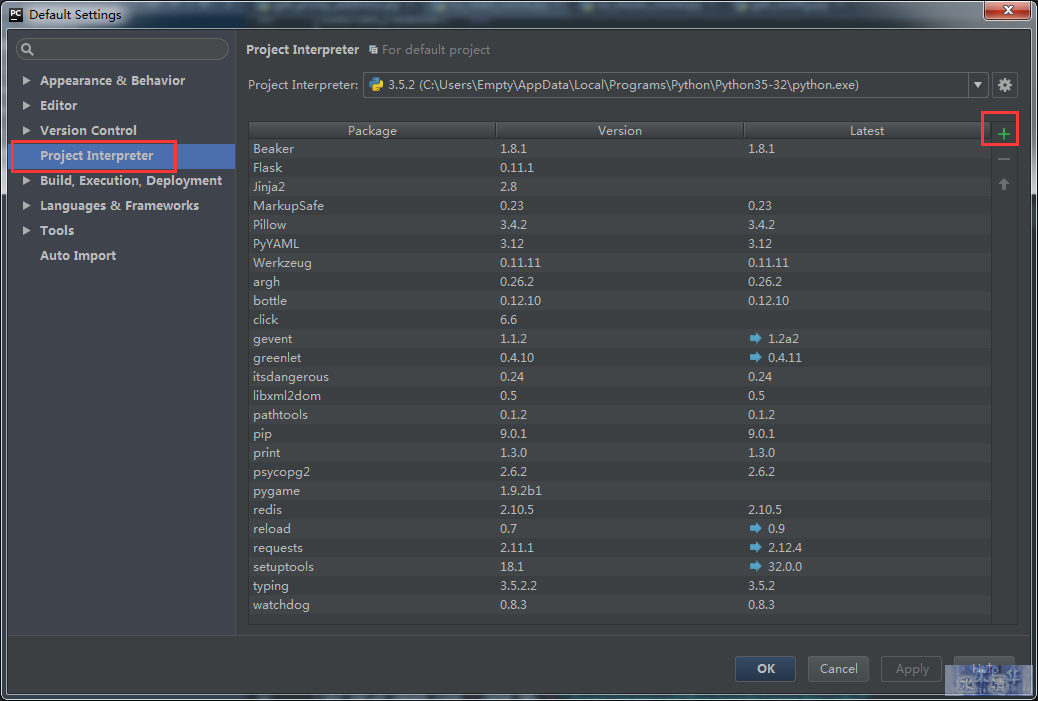Viewport: 1038px width, 701px height.
Task: Select Project Interpreter in settings tree
Action: [x=97, y=156]
